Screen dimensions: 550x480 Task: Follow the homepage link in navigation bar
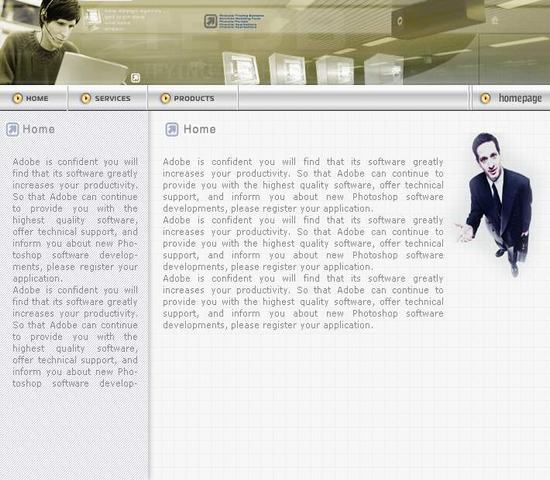(x=520, y=98)
